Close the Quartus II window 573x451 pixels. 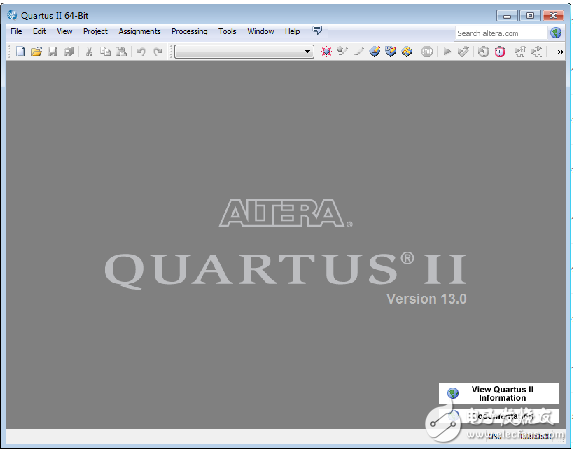coord(553,16)
